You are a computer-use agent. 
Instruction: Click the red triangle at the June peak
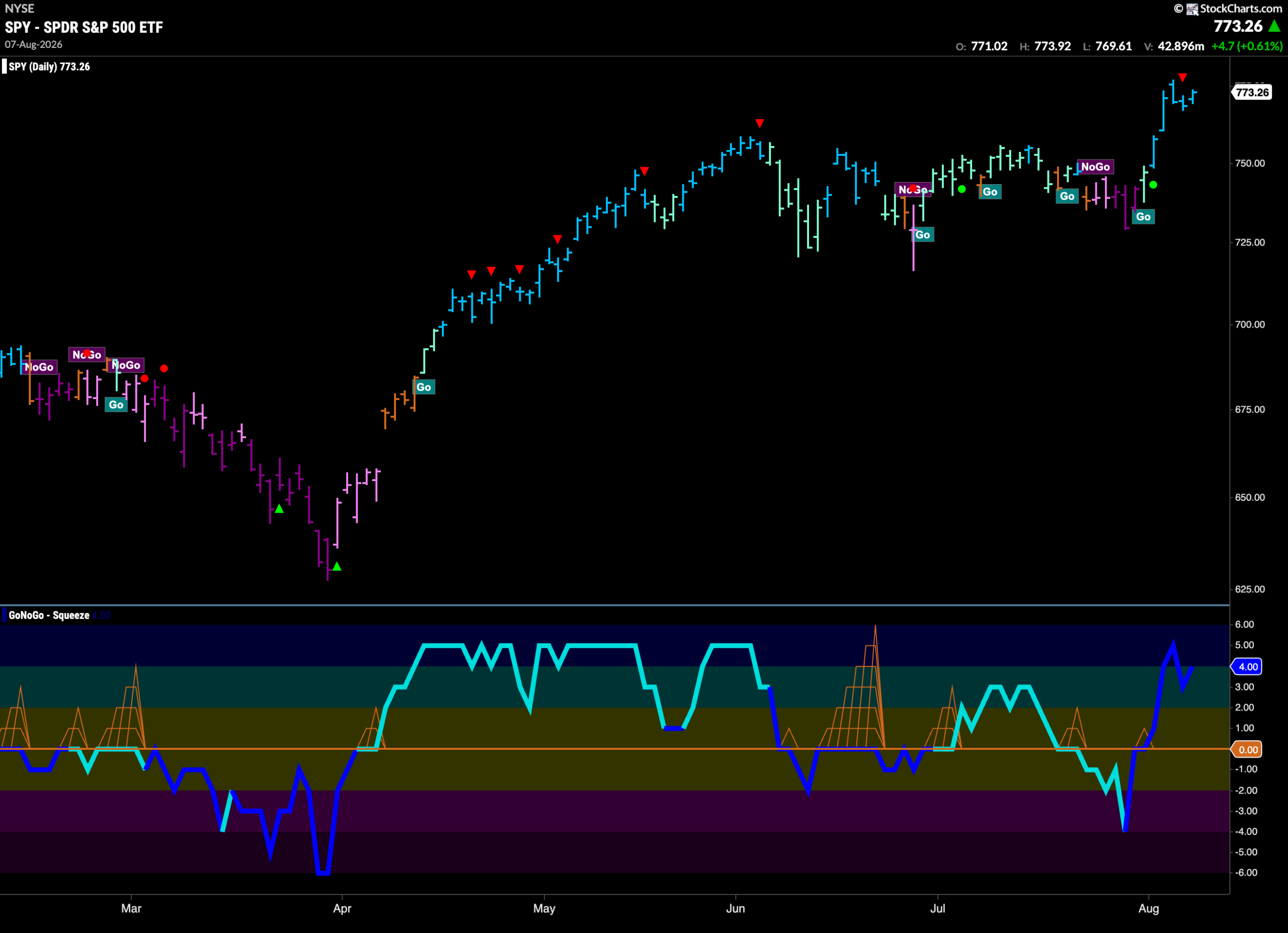pyautogui.click(x=760, y=123)
